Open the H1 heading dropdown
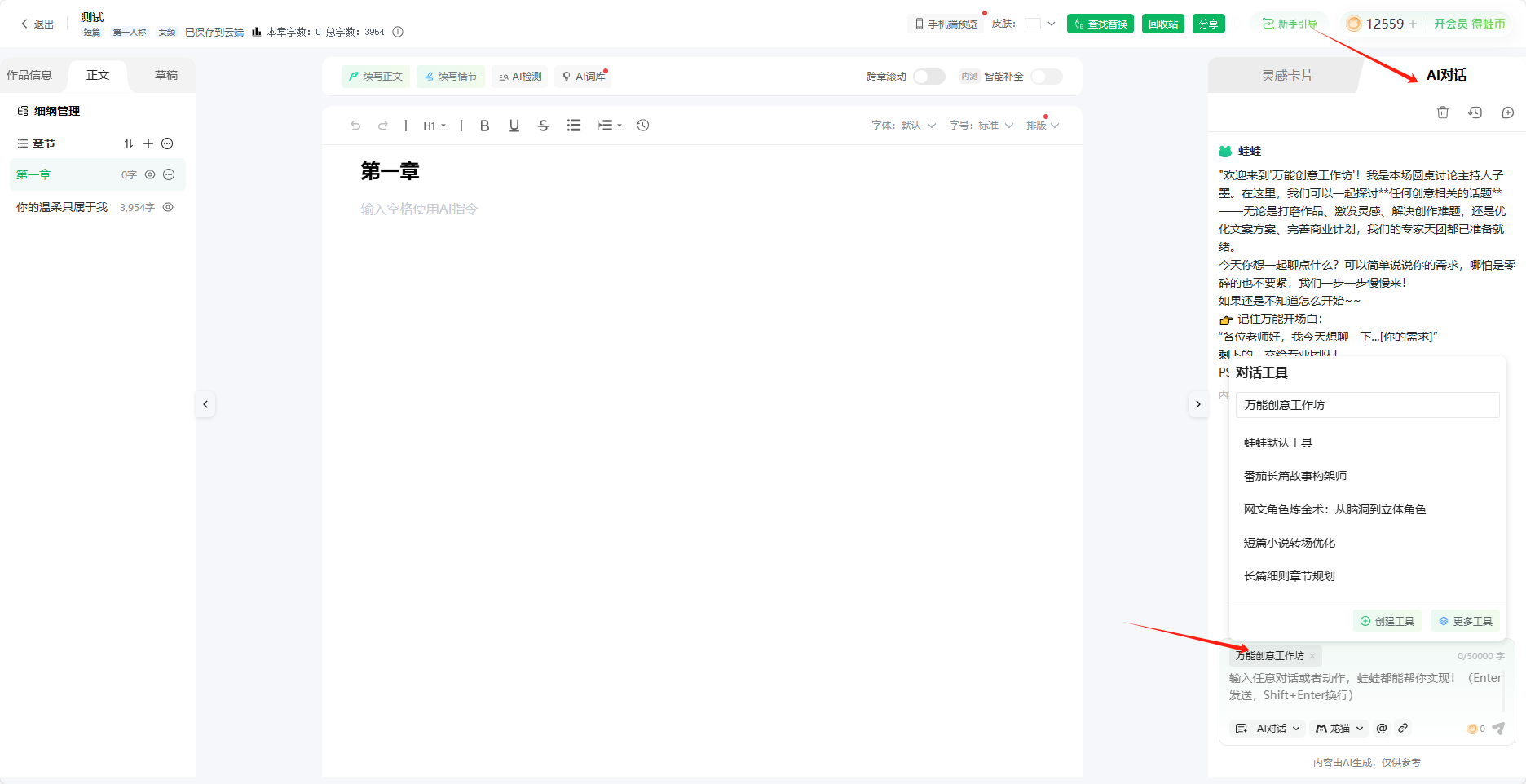The height and width of the screenshot is (784, 1526). pos(434,126)
